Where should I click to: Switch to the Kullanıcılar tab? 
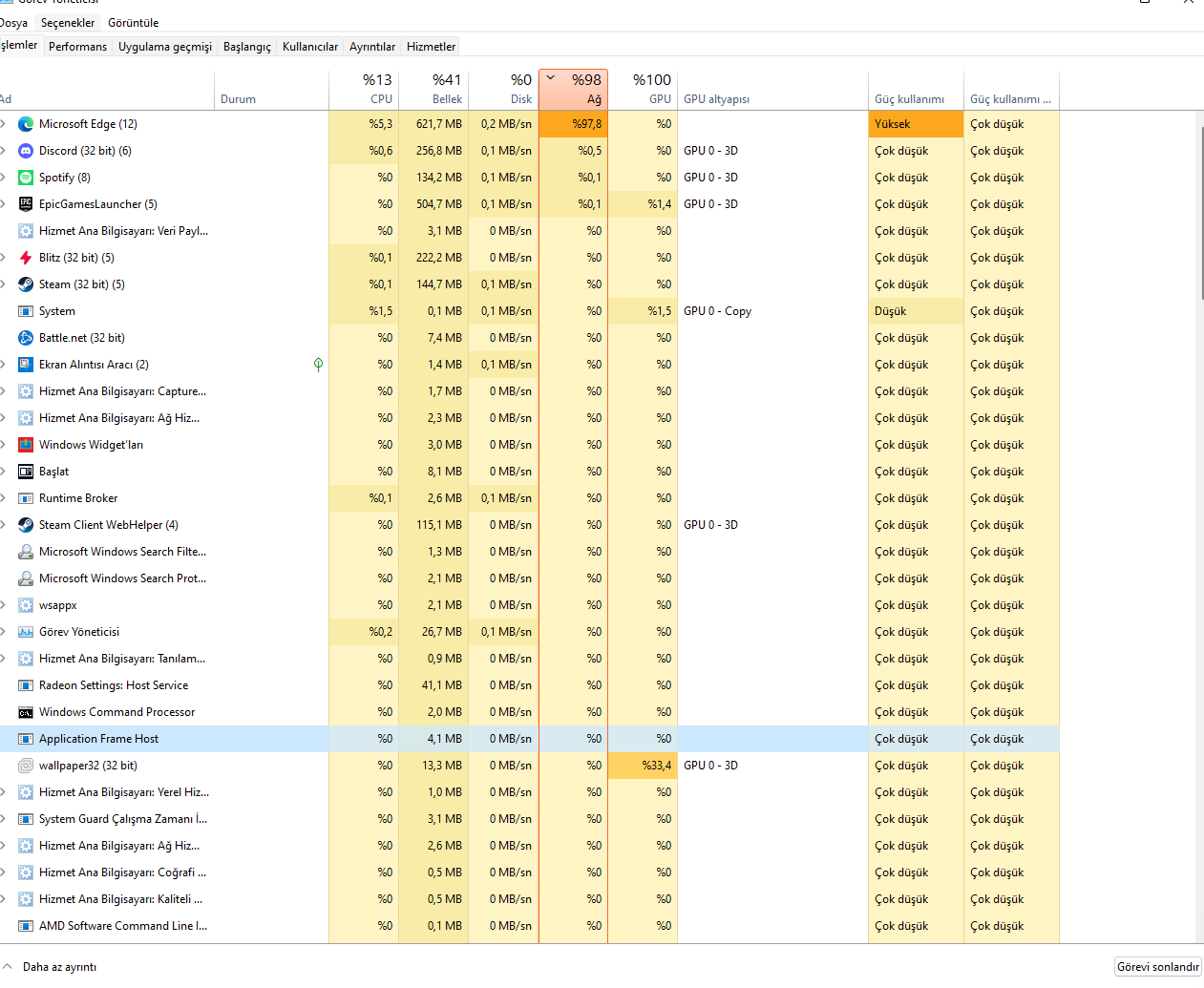pos(310,46)
